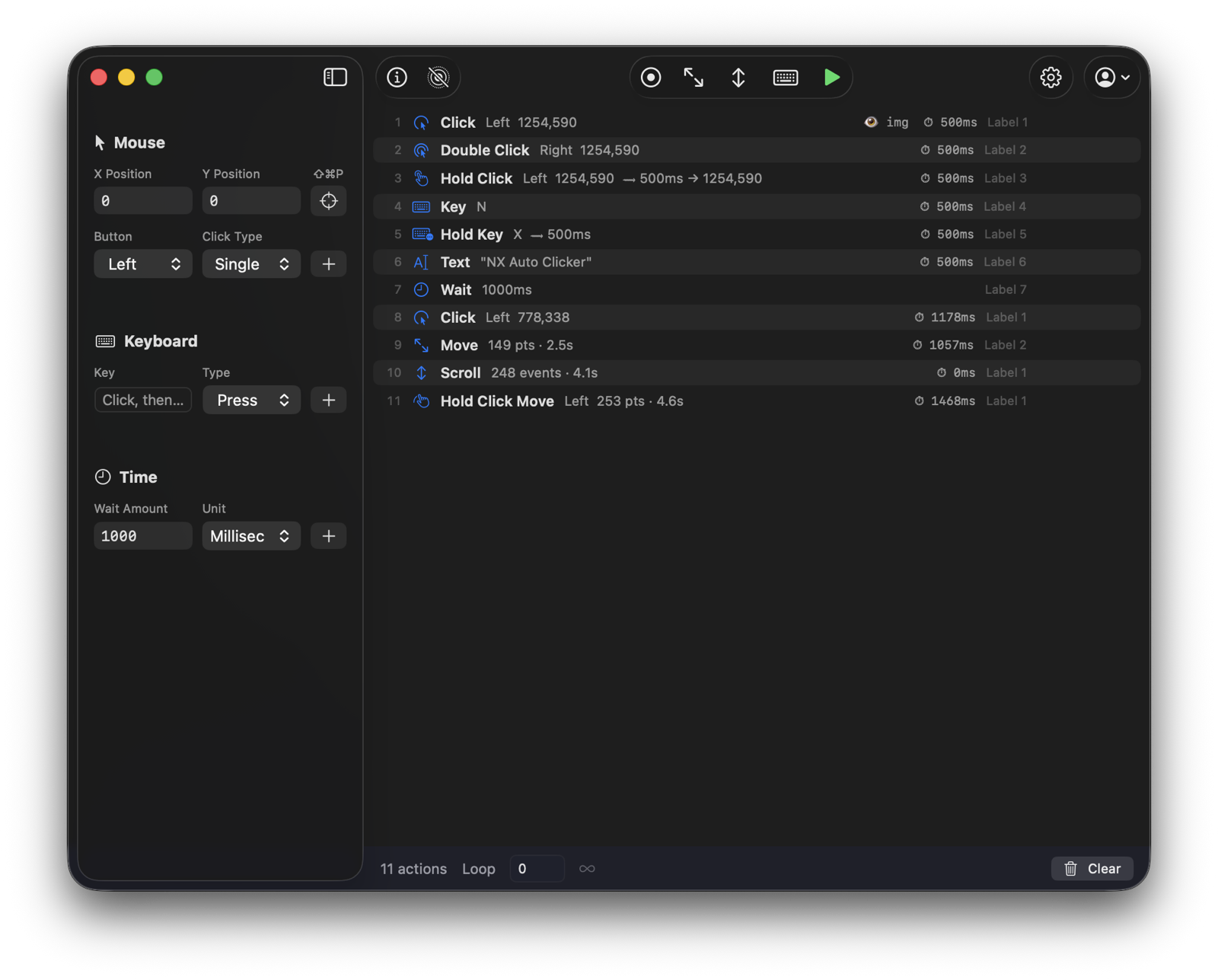
Task: Open the Unit dropdown set to Millisec
Action: (250, 535)
